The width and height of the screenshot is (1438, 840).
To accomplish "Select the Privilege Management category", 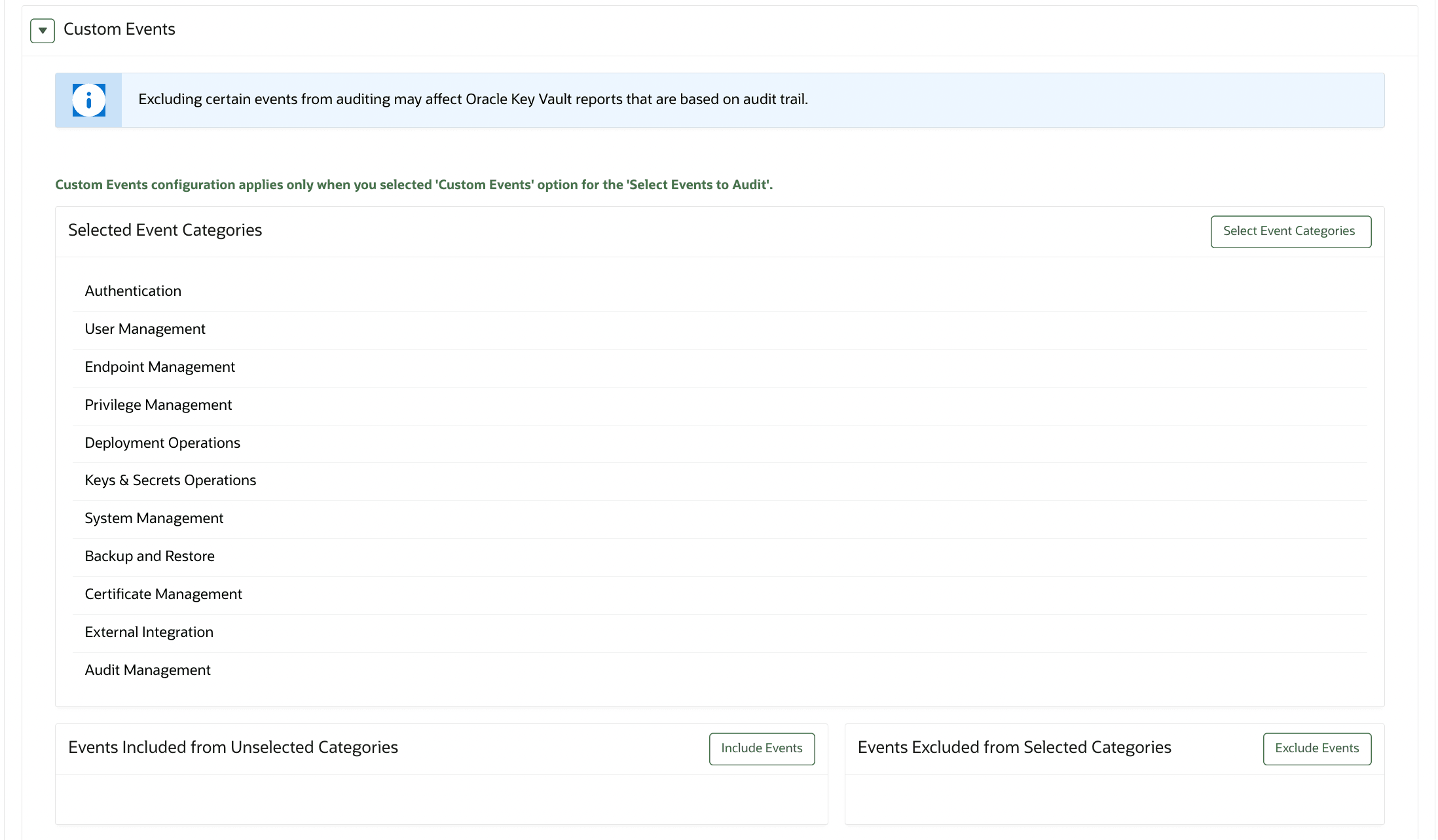I will [158, 405].
